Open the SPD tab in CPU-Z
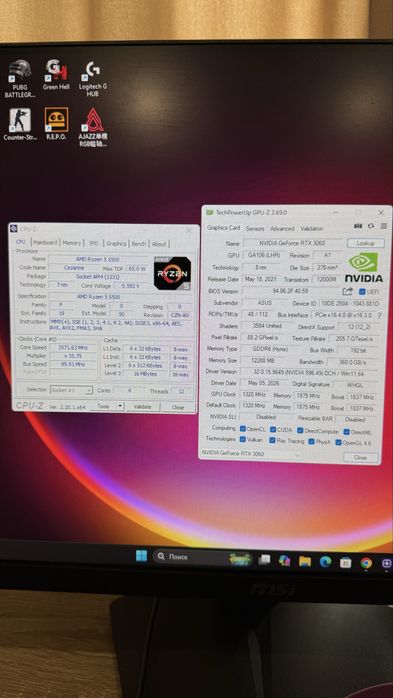Image resolution: width=393 pixels, height=698 pixels. (x=93, y=243)
